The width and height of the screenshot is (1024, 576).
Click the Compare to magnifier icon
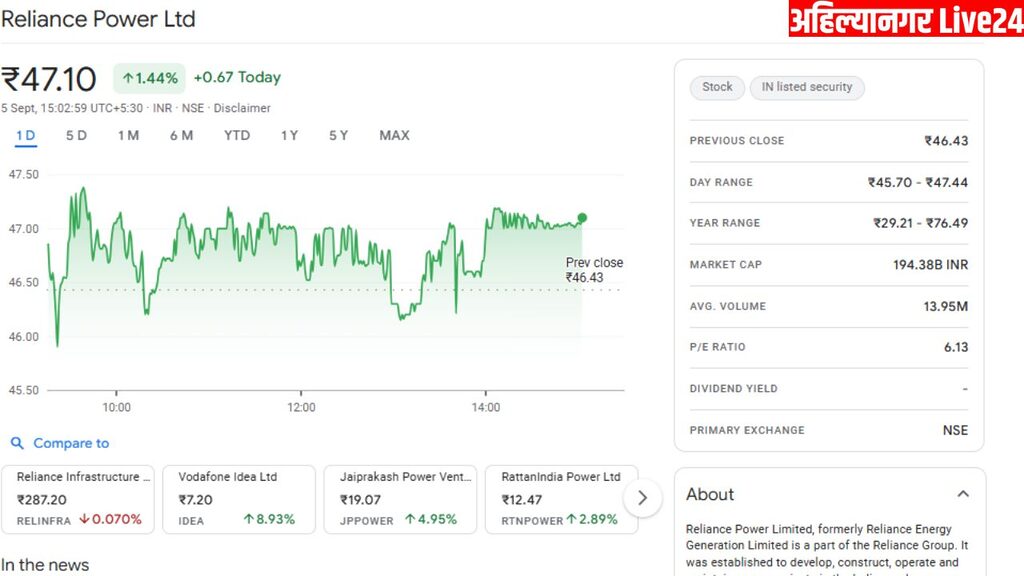(17, 443)
